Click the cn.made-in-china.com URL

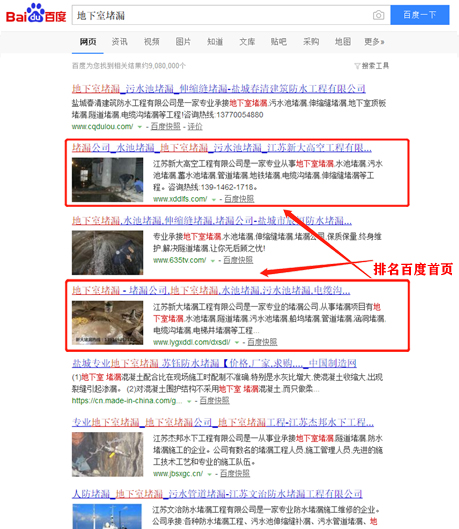(127, 401)
